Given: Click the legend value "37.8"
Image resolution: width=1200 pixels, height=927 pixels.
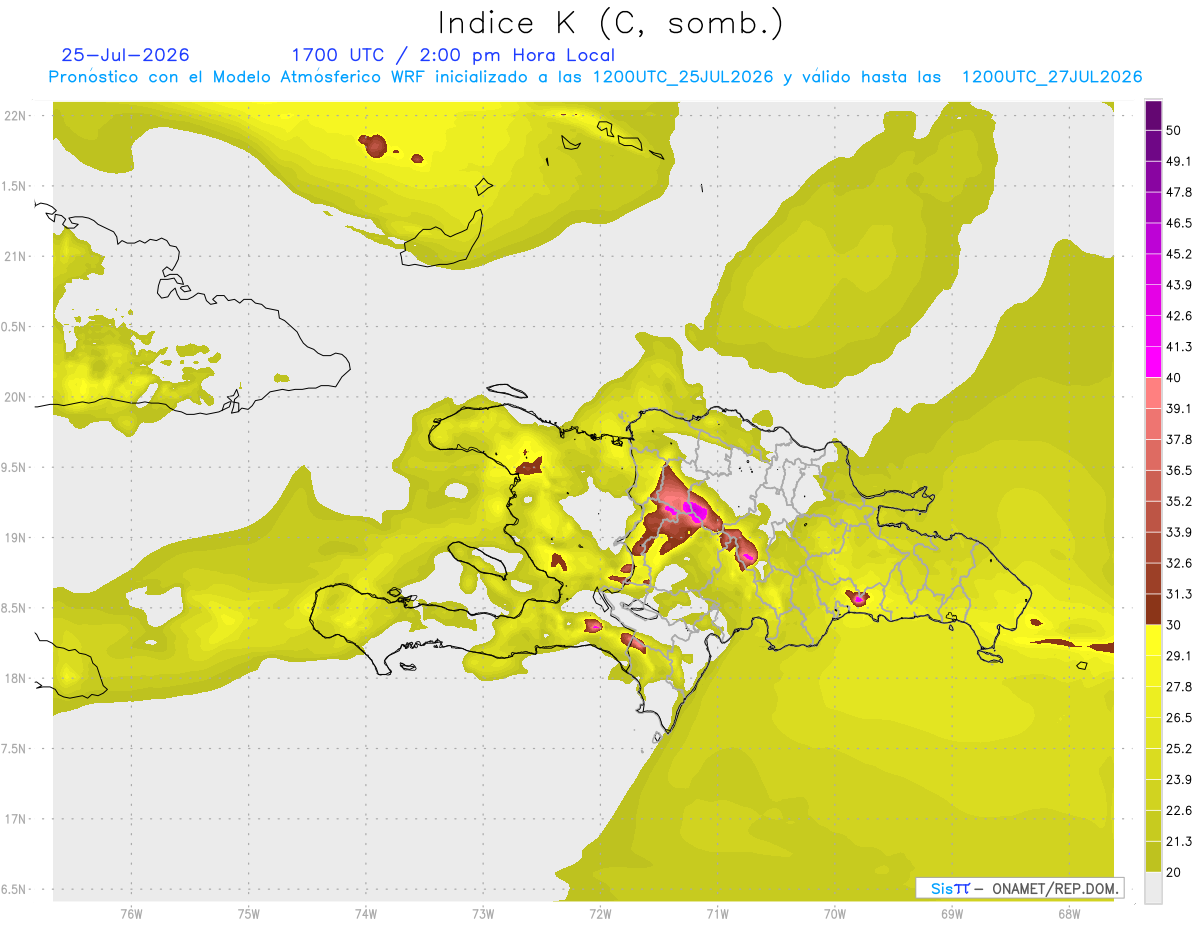Looking at the screenshot, I should [1179, 439].
